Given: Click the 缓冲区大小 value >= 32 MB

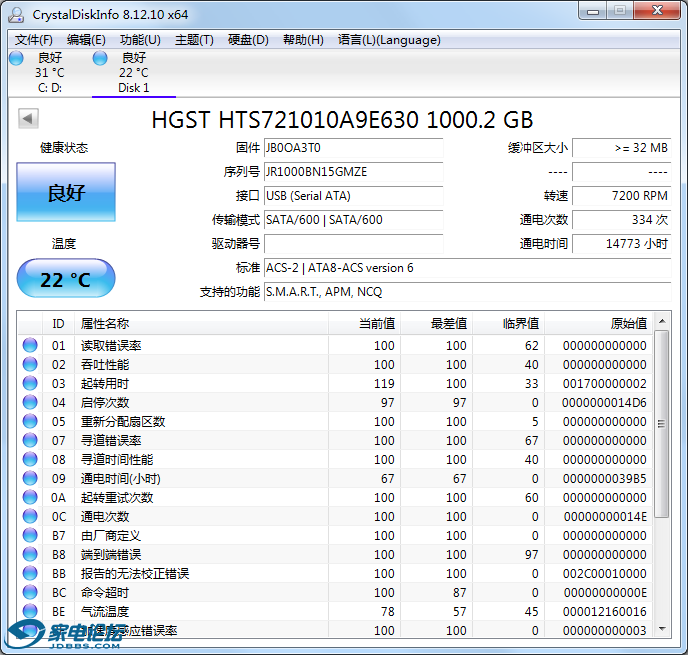Looking at the screenshot, I should pos(622,148).
